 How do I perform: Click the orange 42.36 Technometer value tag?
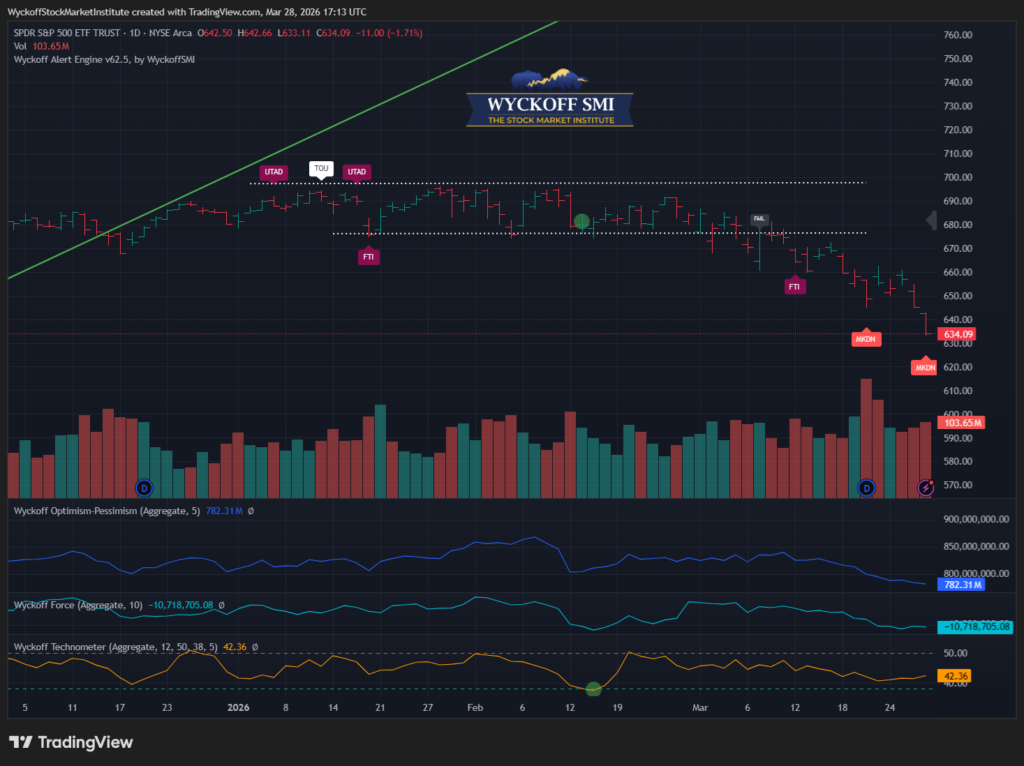pyautogui.click(x=958, y=677)
